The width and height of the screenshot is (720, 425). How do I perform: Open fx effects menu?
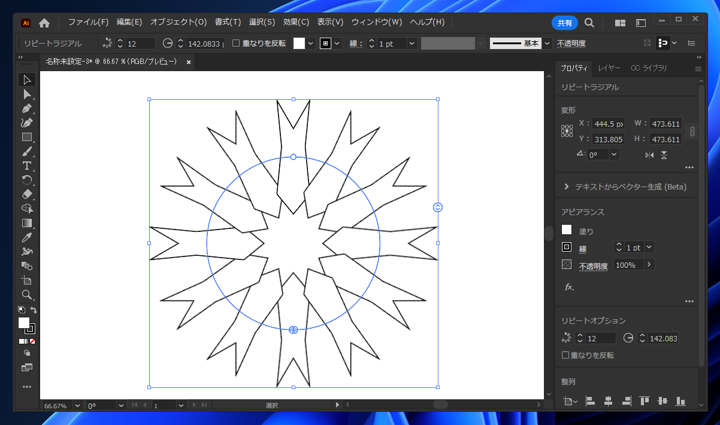569,287
